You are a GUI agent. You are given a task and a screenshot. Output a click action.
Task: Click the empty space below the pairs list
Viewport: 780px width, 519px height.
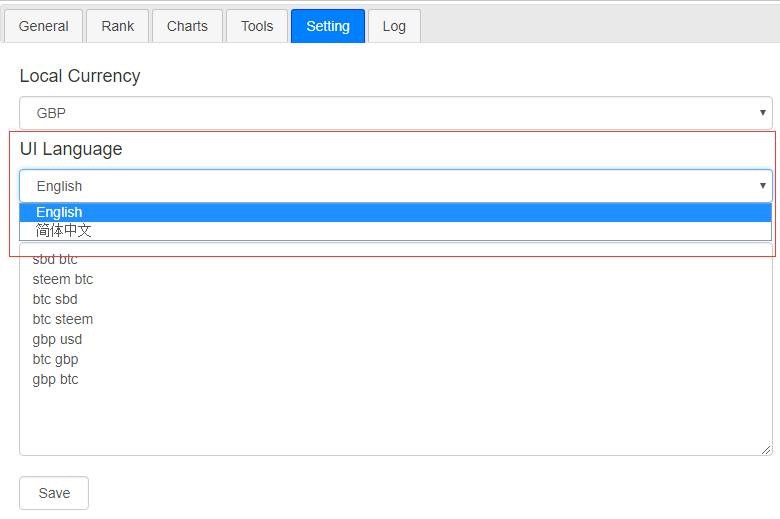(395, 420)
